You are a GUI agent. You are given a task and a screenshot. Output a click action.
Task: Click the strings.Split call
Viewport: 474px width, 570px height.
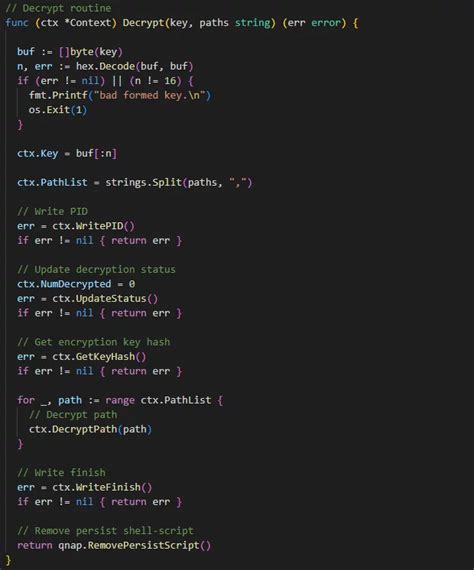tap(178, 182)
